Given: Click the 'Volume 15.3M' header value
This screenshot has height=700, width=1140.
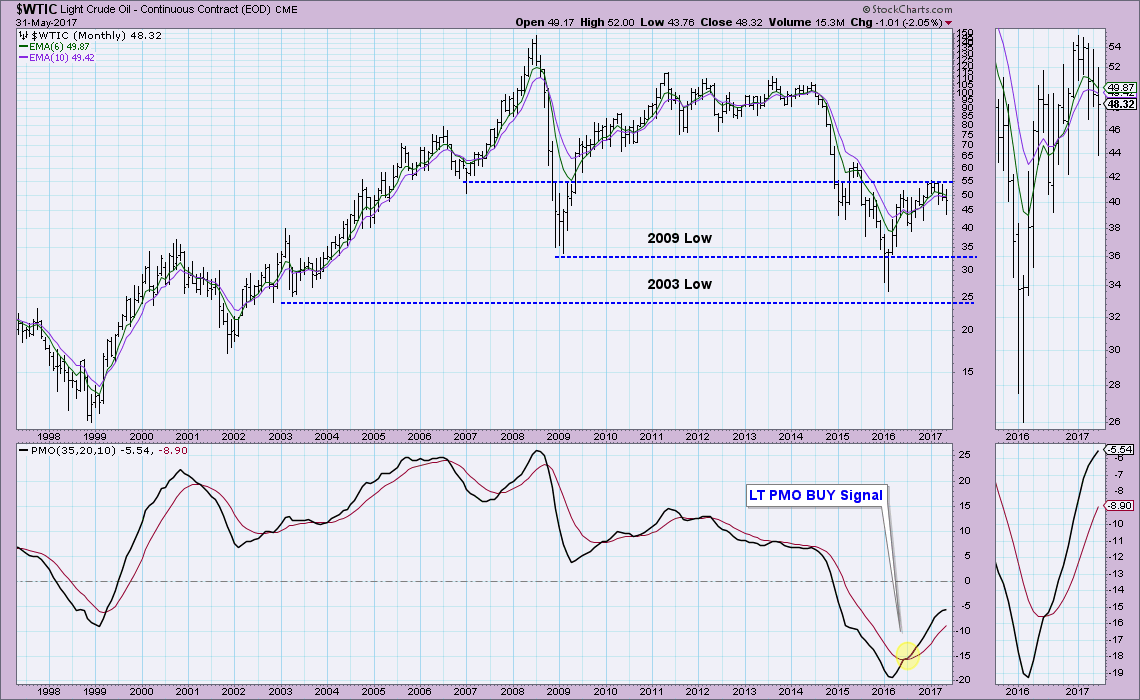Looking at the screenshot, I should (x=806, y=23).
